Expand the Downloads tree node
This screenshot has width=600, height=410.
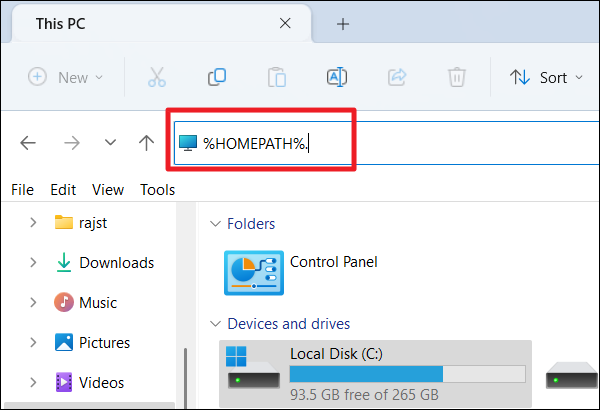pyautogui.click(x=33, y=263)
